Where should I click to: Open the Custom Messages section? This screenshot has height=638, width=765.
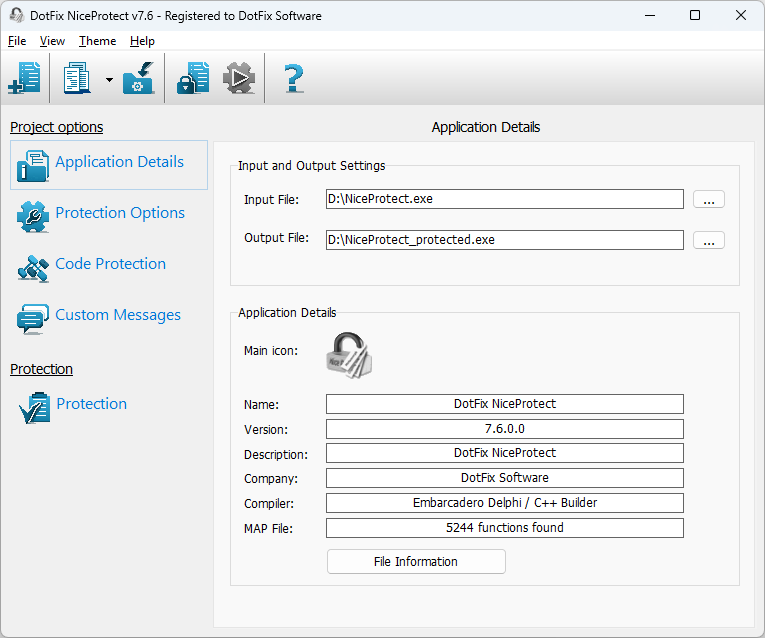(x=118, y=315)
